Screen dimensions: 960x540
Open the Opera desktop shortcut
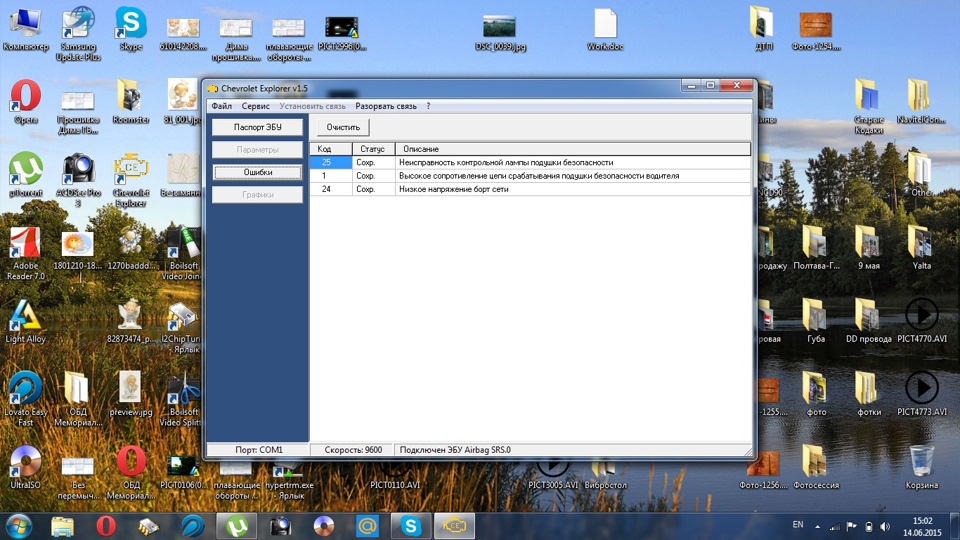pos(25,102)
